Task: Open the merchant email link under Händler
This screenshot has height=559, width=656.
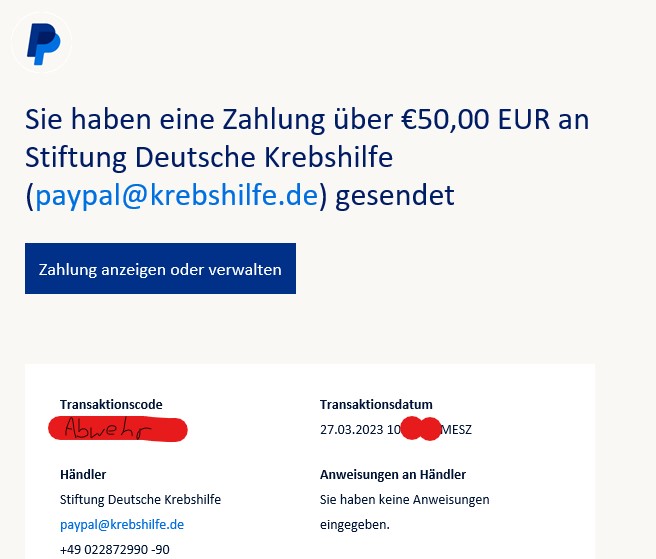Action: [x=121, y=524]
